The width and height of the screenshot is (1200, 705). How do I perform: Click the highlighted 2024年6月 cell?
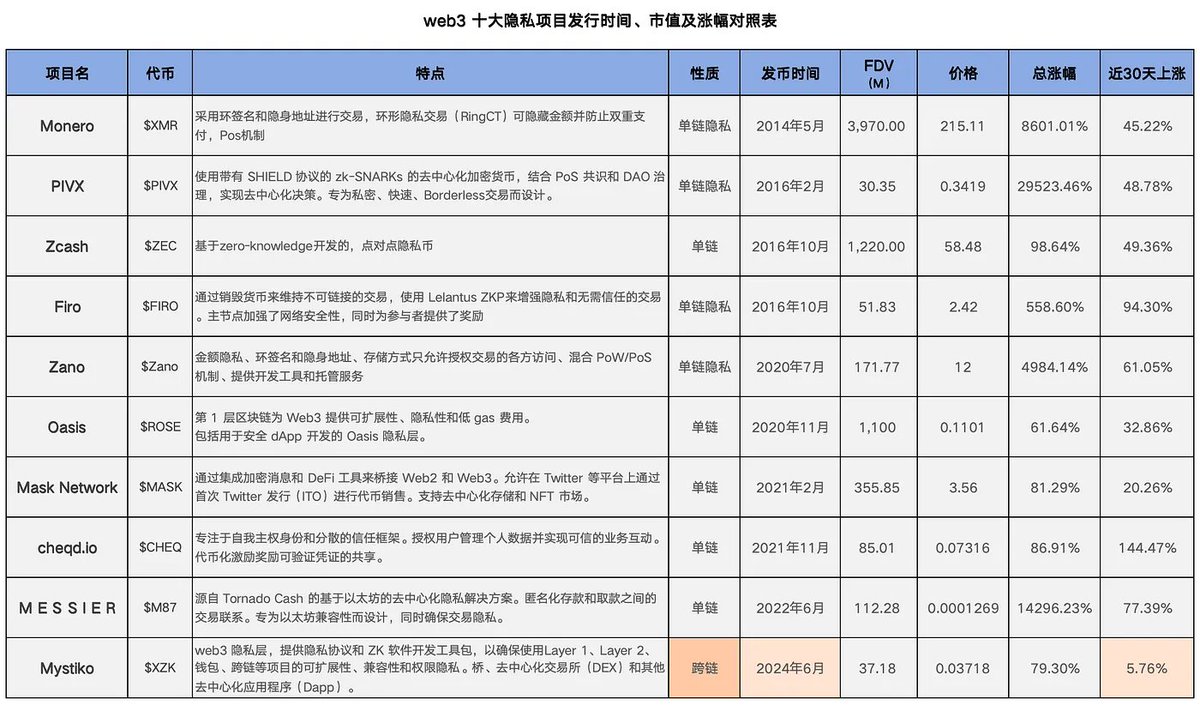790,668
